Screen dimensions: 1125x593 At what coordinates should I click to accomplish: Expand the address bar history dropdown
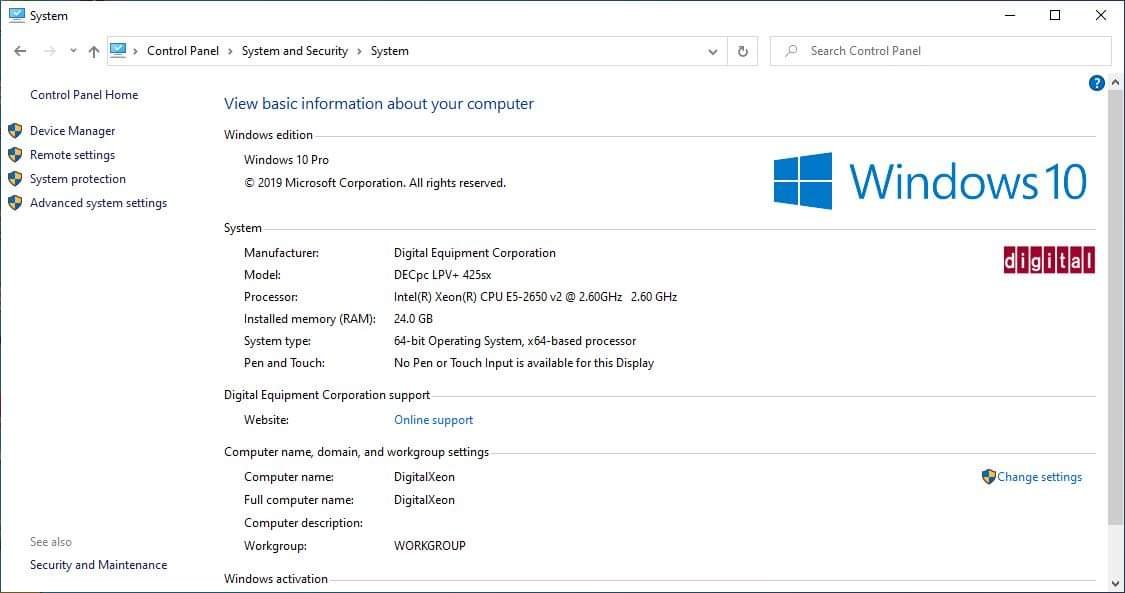pyautogui.click(x=712, y=51)
